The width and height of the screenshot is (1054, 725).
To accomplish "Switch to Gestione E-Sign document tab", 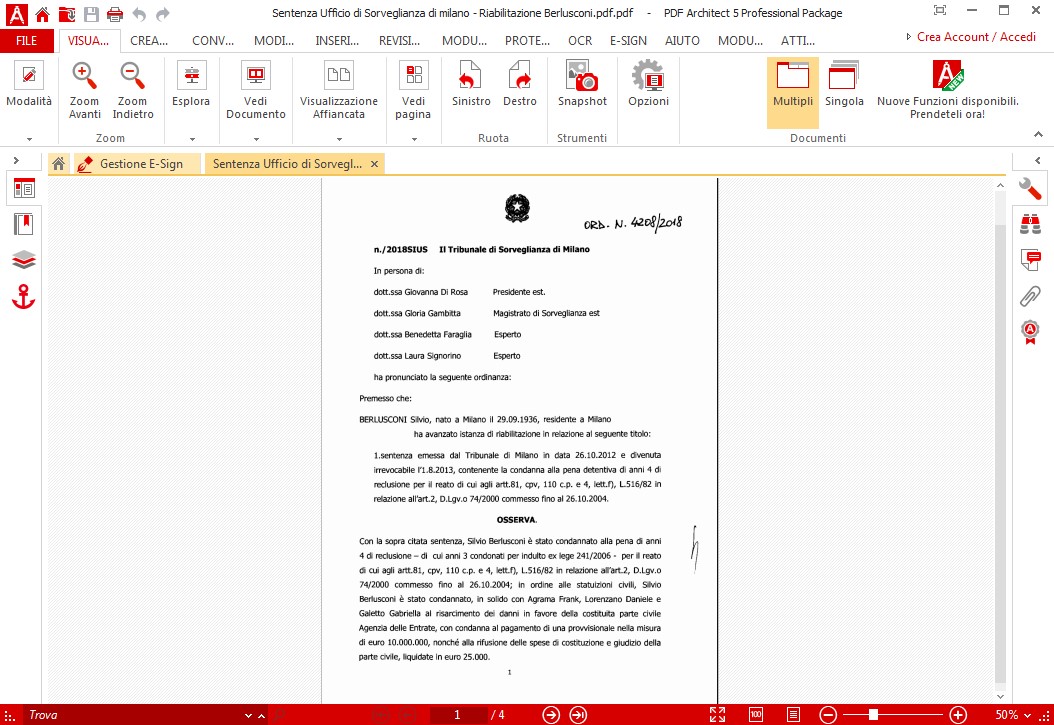I will 136,164.
